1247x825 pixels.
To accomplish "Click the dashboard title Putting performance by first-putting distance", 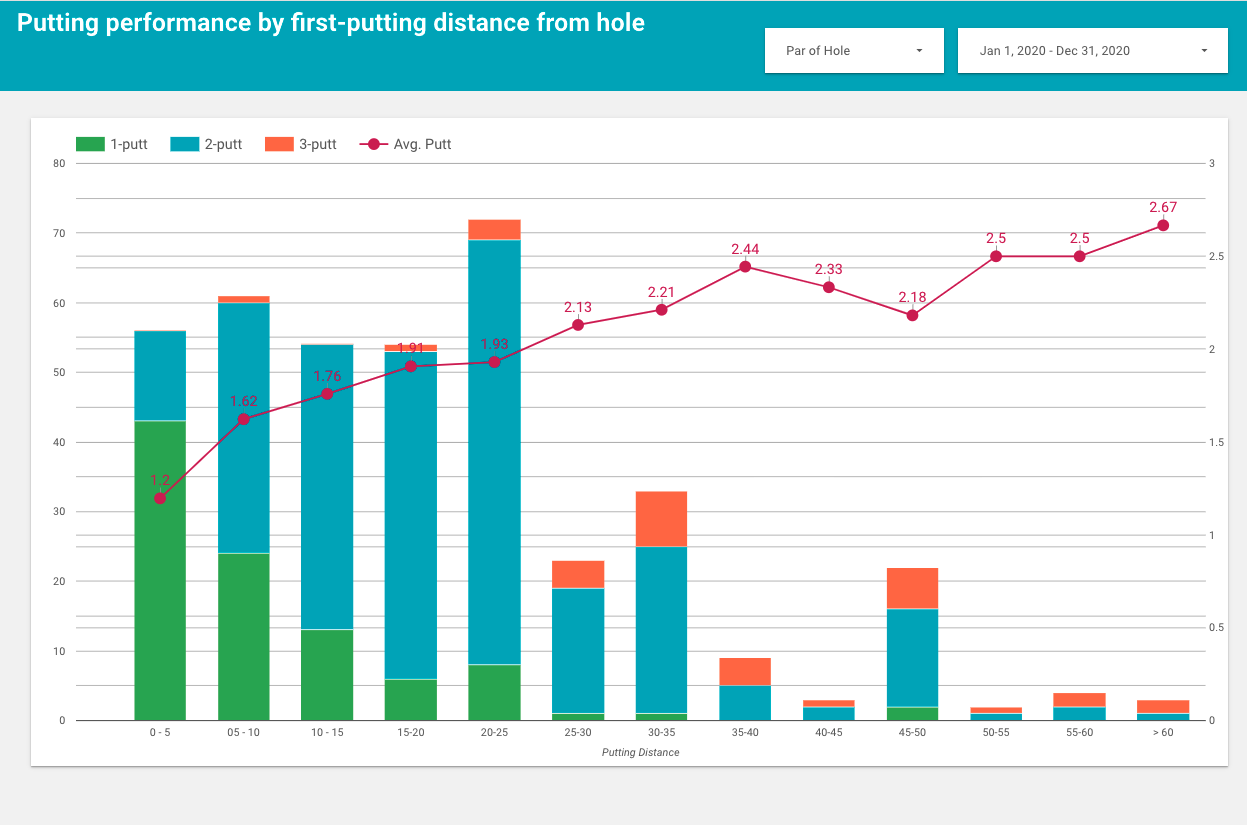I will coord(331,22).
